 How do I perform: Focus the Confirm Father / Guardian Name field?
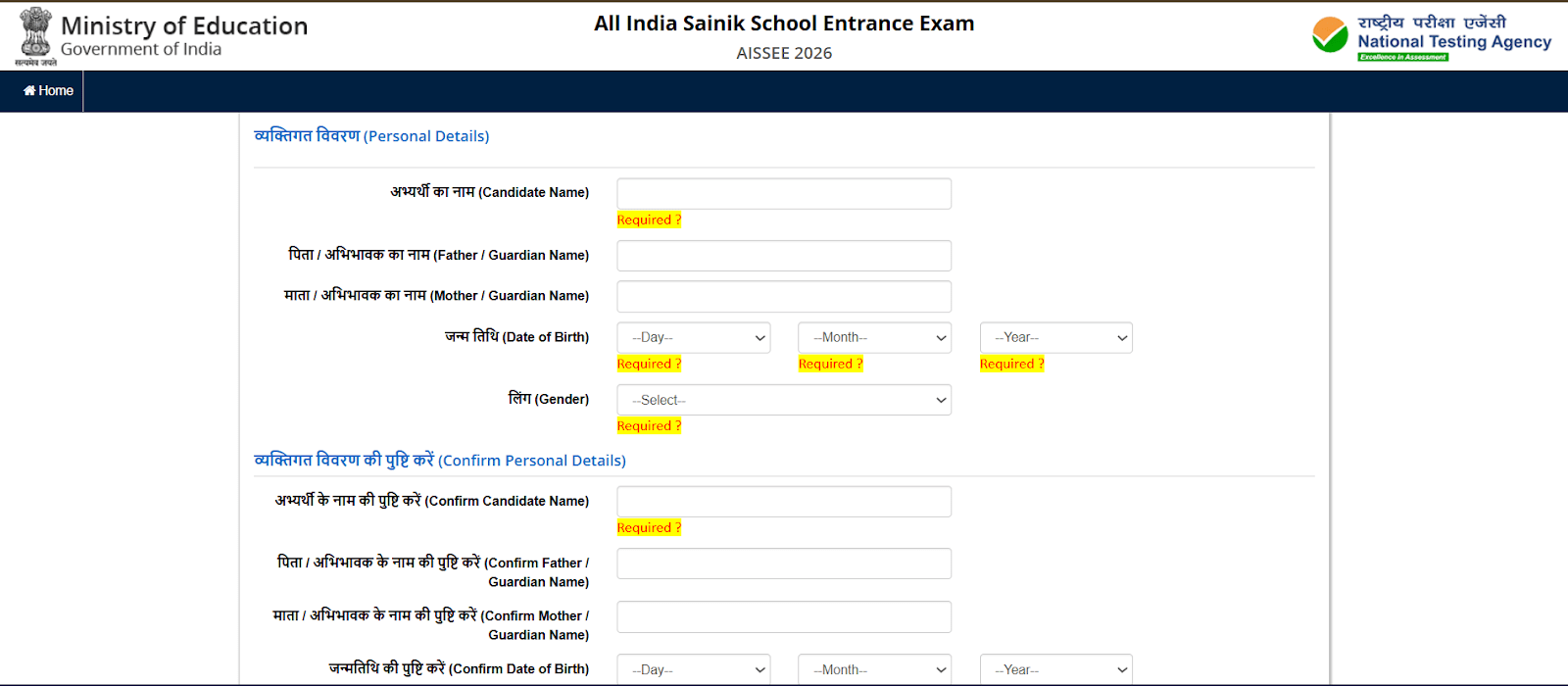[x=784, y=563]
